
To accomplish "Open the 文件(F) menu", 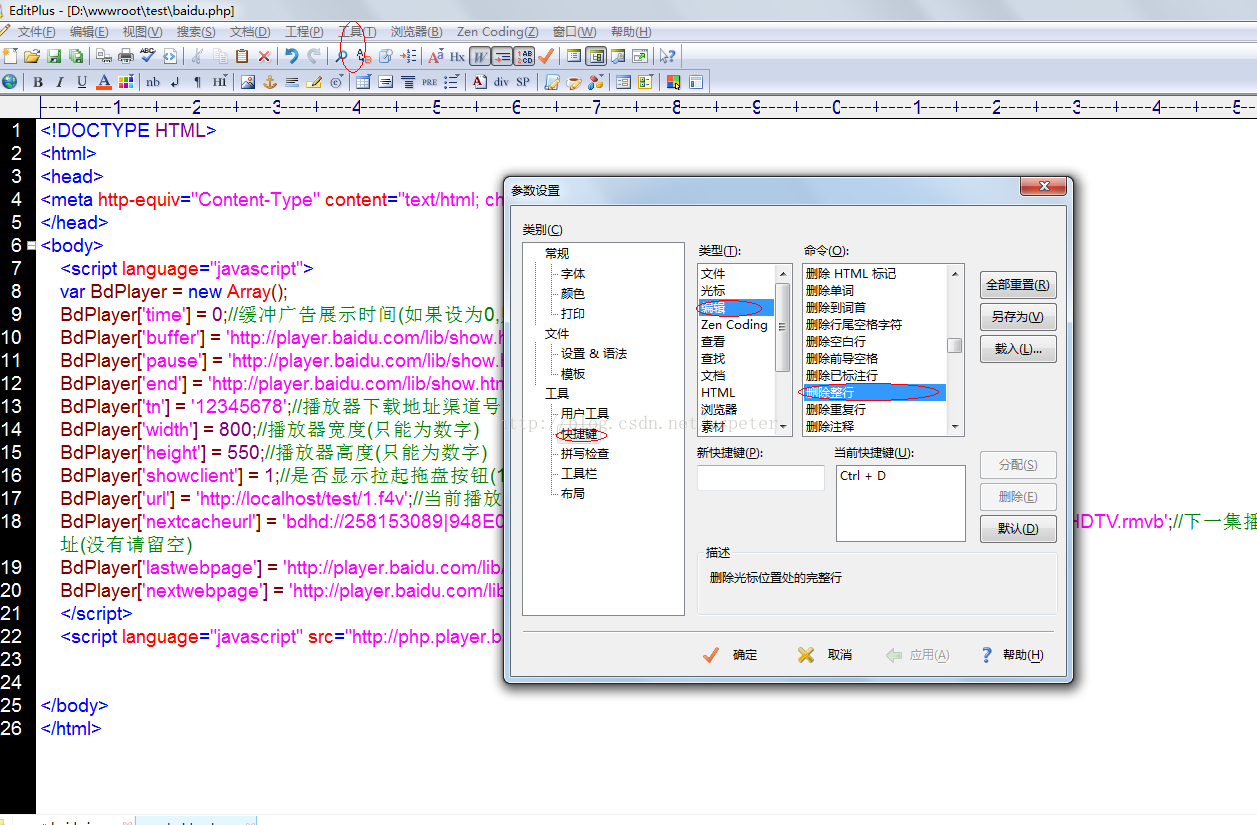I will tap(37, 32).
